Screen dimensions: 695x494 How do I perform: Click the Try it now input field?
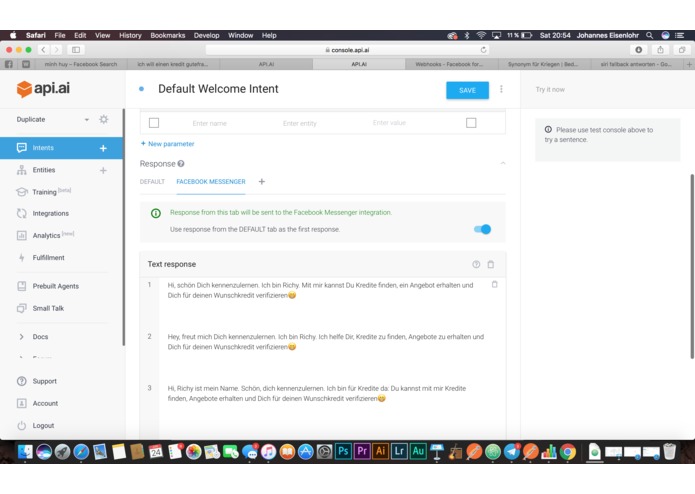coord(608,89)
